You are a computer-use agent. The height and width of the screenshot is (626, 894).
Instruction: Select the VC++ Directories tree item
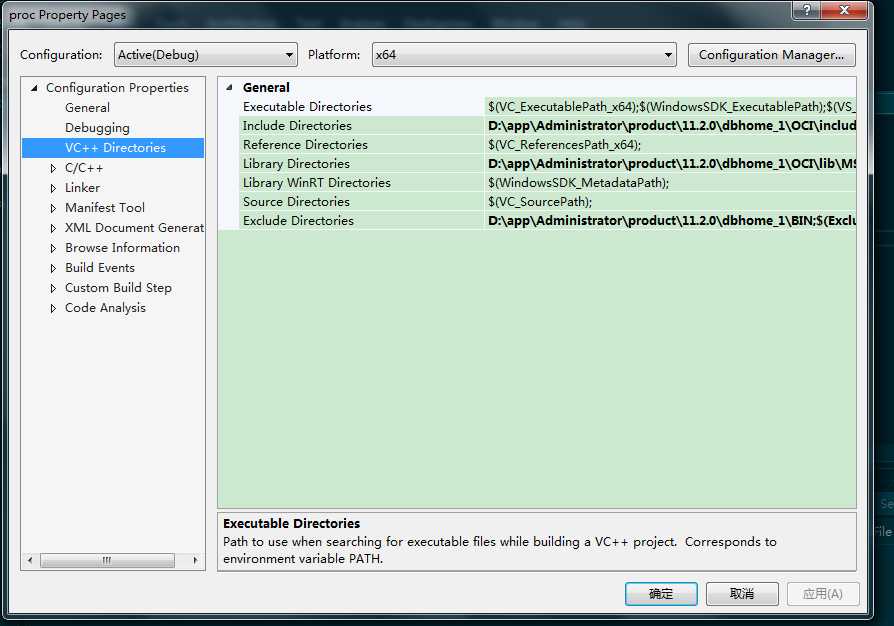113,148
